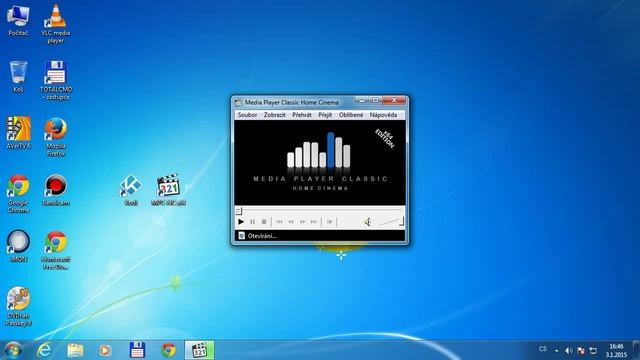The width and height of the screenshot is (640, 360).
Task: Click the taskbar clock showing 16:46
Action: point(616,351)
